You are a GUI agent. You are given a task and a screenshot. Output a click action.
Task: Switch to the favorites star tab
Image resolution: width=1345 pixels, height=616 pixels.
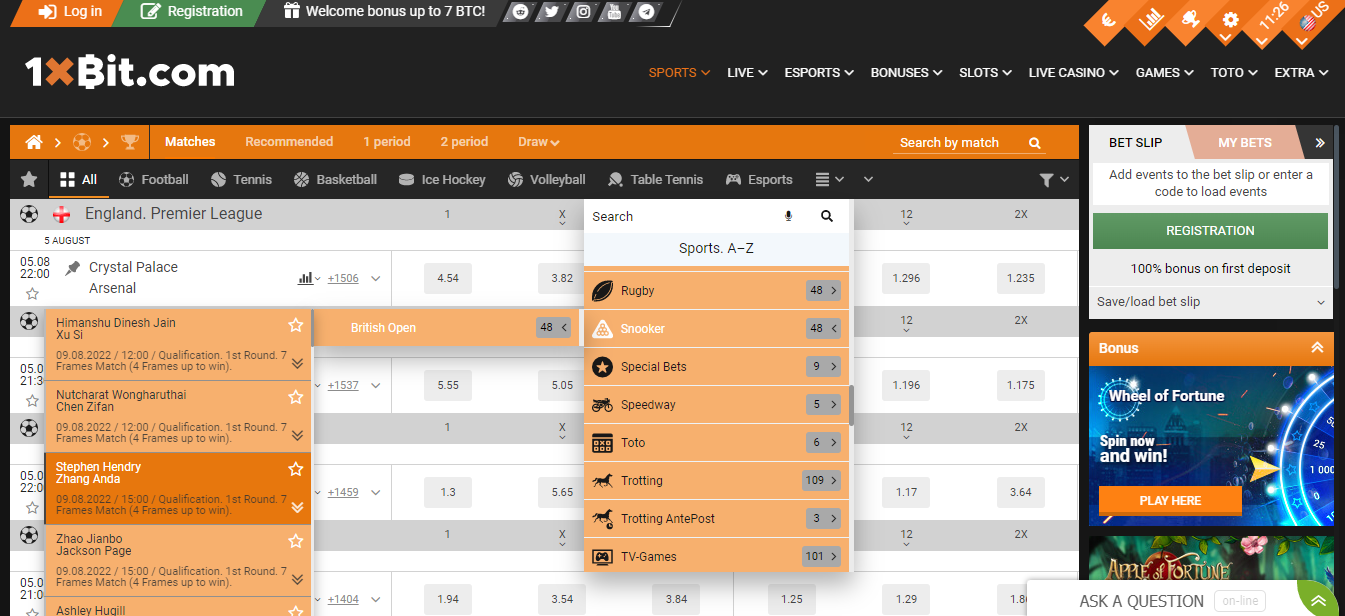(x=28, y=179)
